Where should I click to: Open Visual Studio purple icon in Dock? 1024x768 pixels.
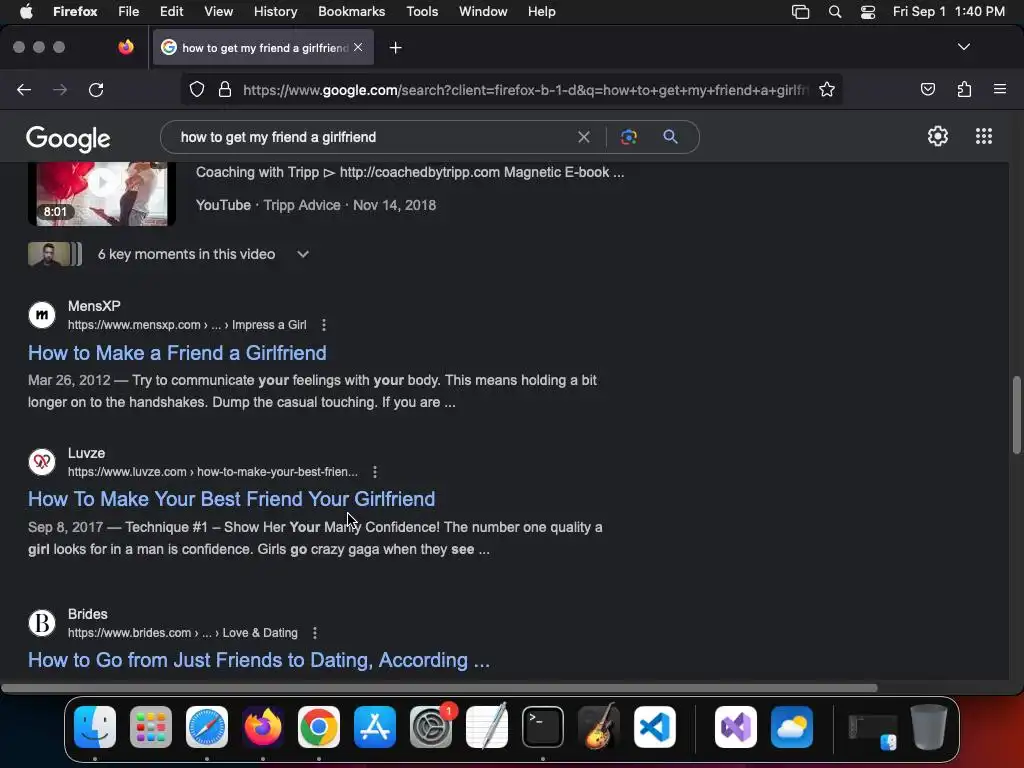[736, 727]
